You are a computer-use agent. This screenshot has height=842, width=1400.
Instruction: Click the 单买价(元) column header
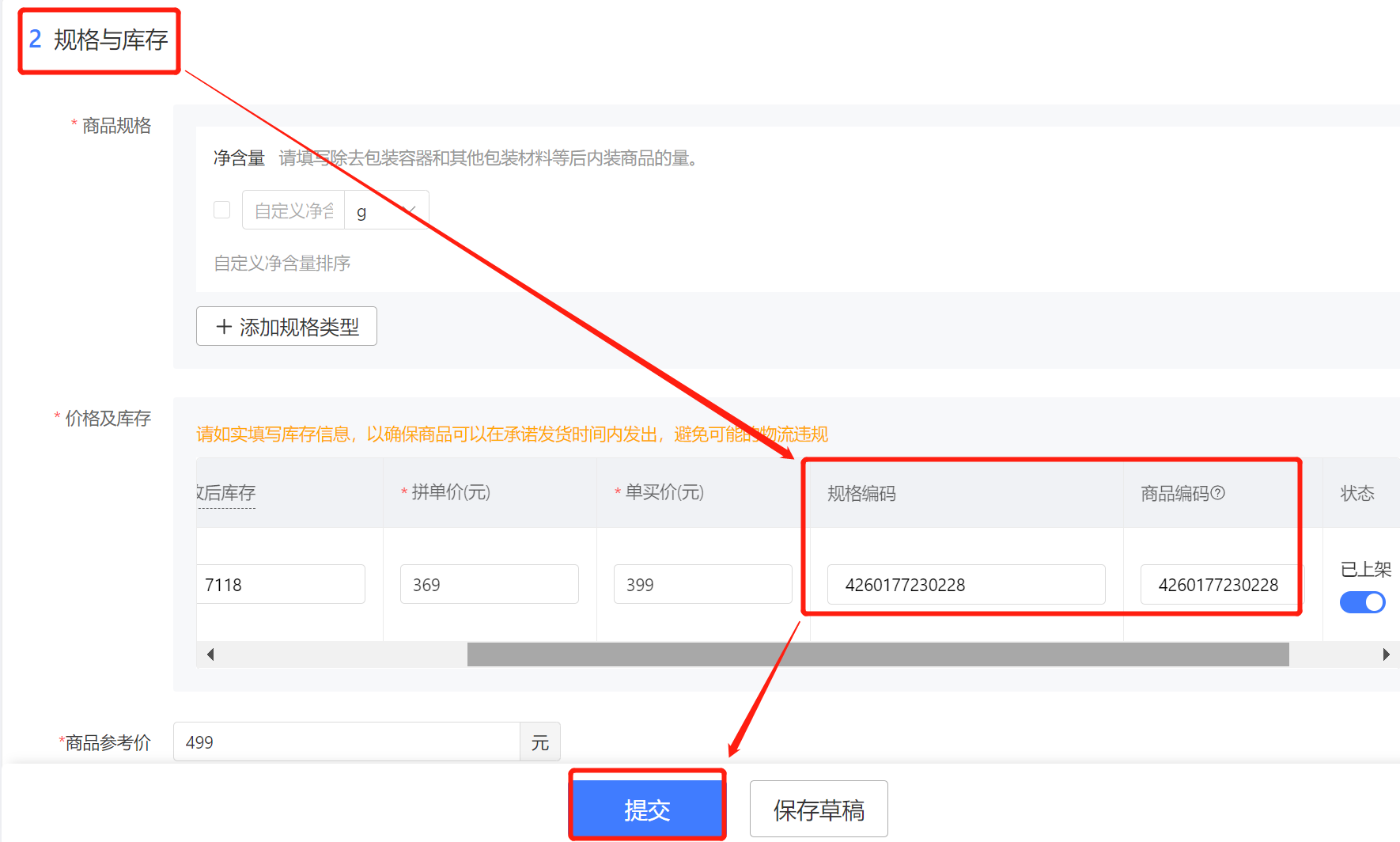[664, 492]
